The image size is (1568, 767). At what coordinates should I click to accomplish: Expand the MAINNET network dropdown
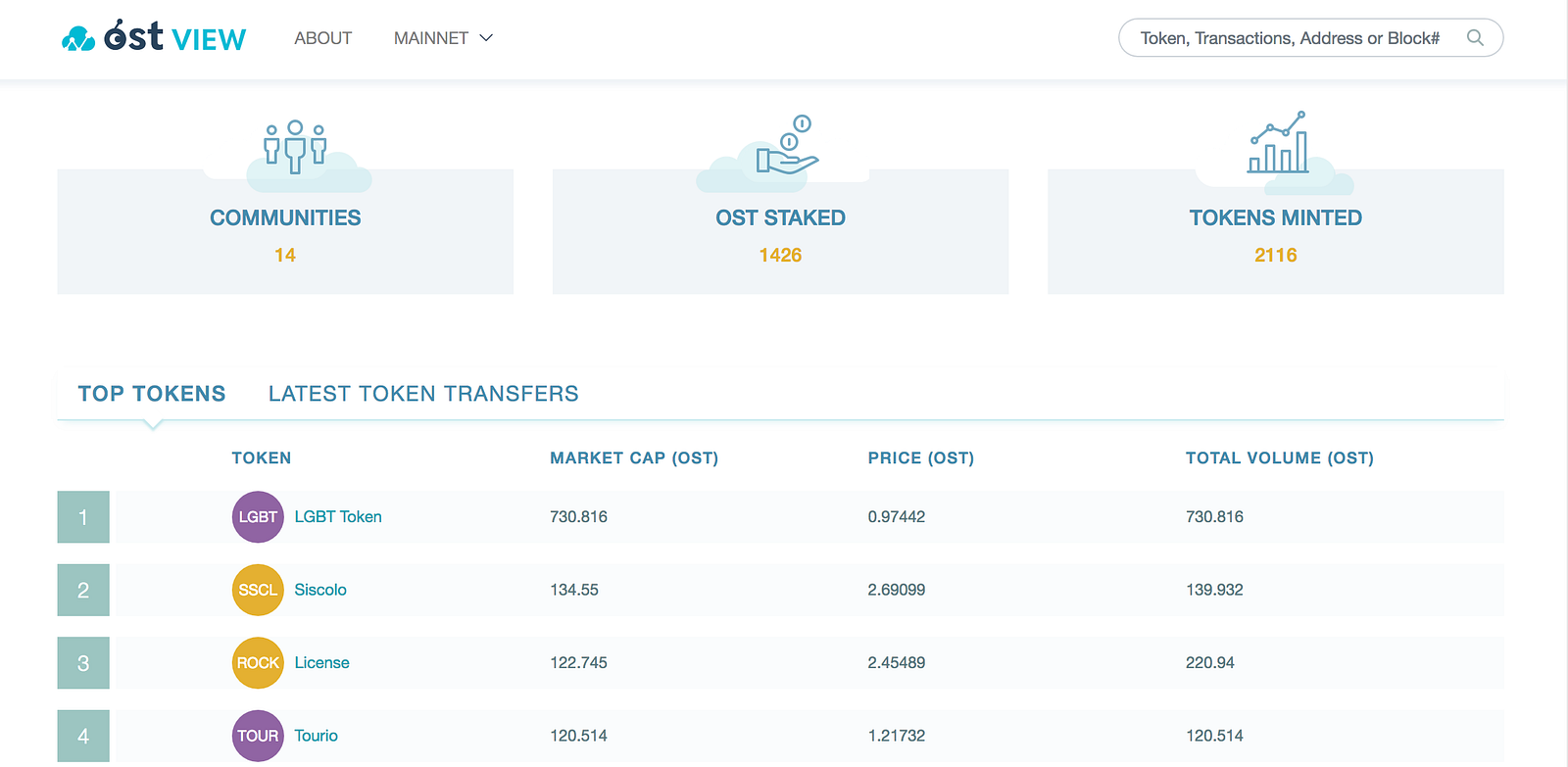[443, 38]
